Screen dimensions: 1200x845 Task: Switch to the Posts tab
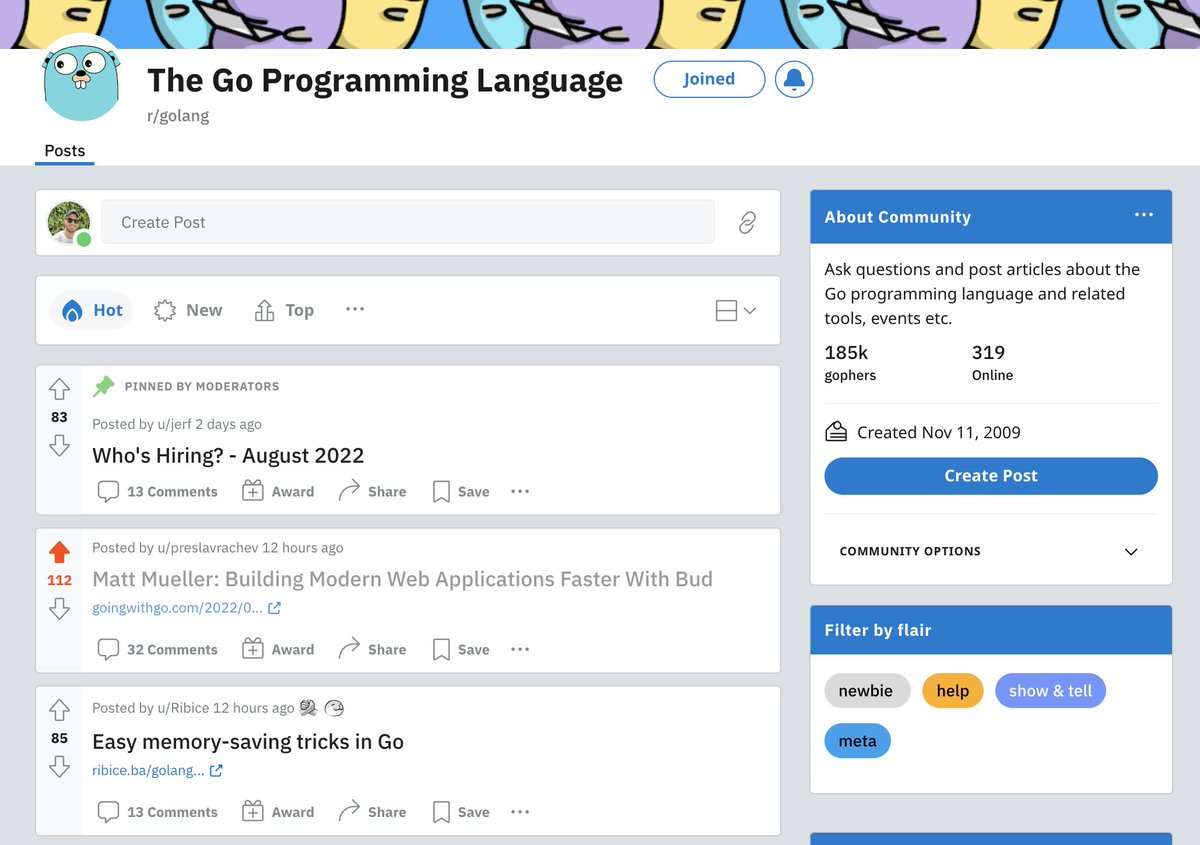pyautogui.click(x=64, y=150)
